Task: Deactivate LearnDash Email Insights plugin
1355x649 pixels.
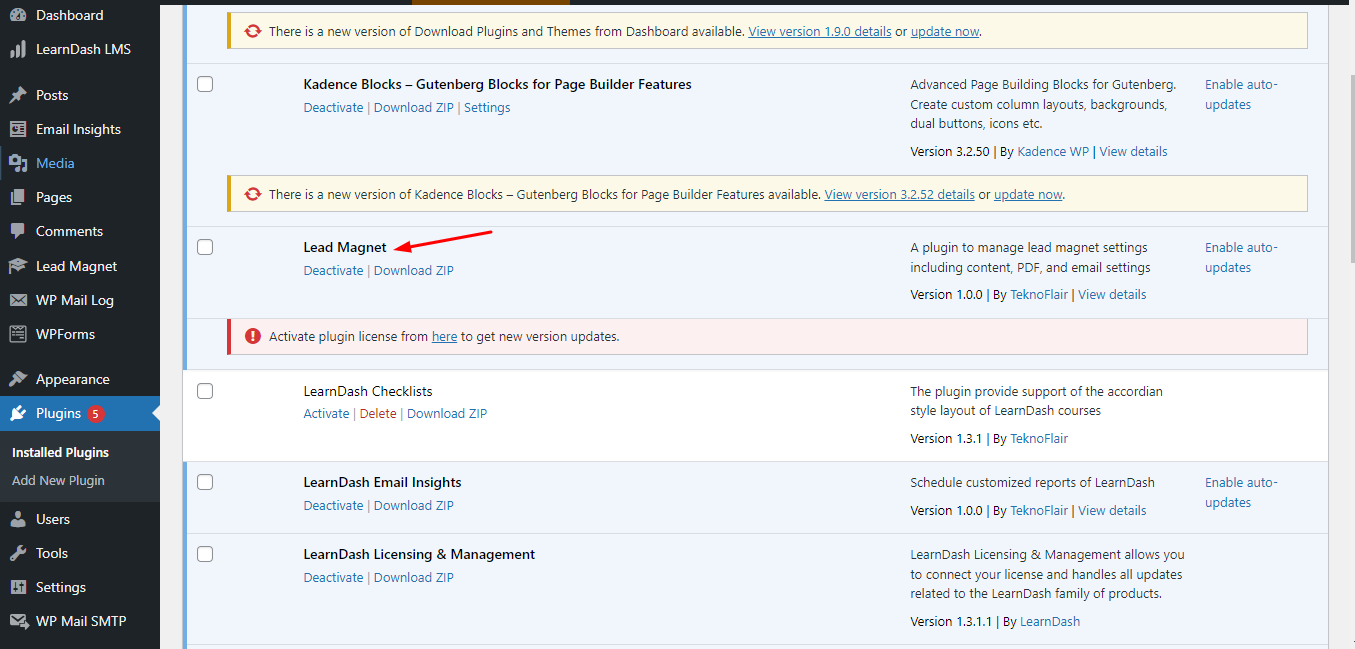Action: pyautogui.click(x=333, y=505)
